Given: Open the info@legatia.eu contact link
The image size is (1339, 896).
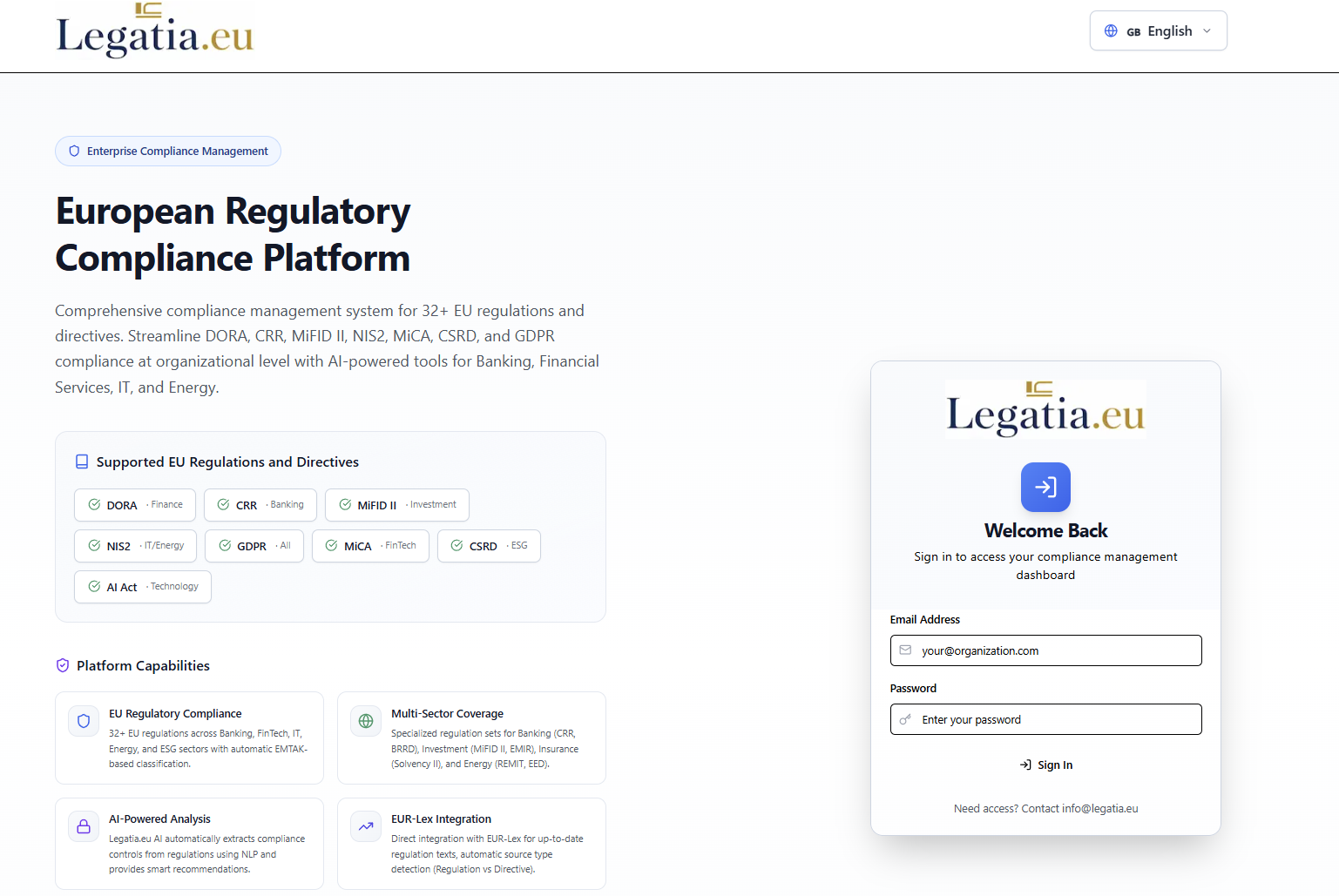Looking at the screenshot, I should pos(1099,808).
